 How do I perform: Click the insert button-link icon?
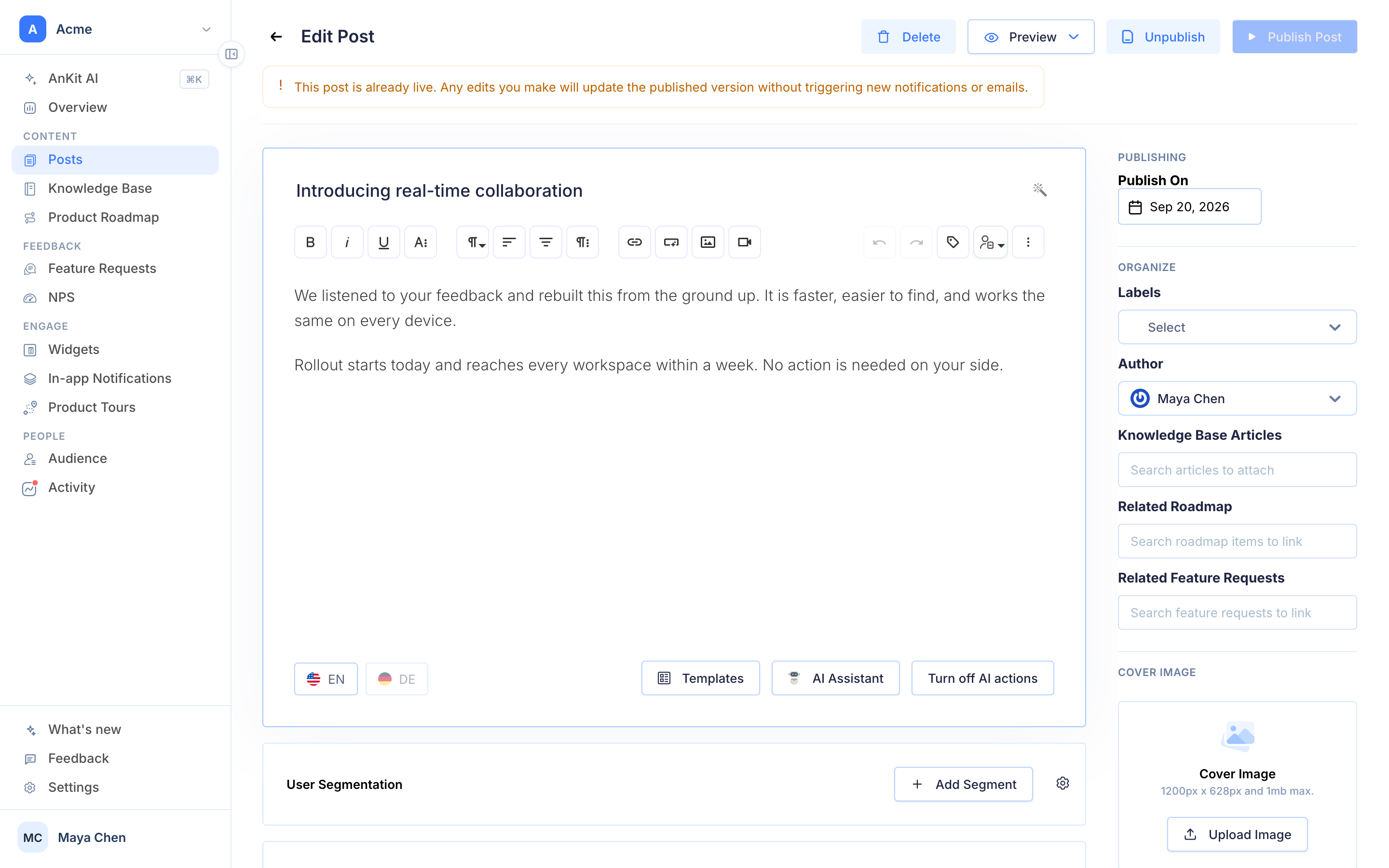point(671,242)
